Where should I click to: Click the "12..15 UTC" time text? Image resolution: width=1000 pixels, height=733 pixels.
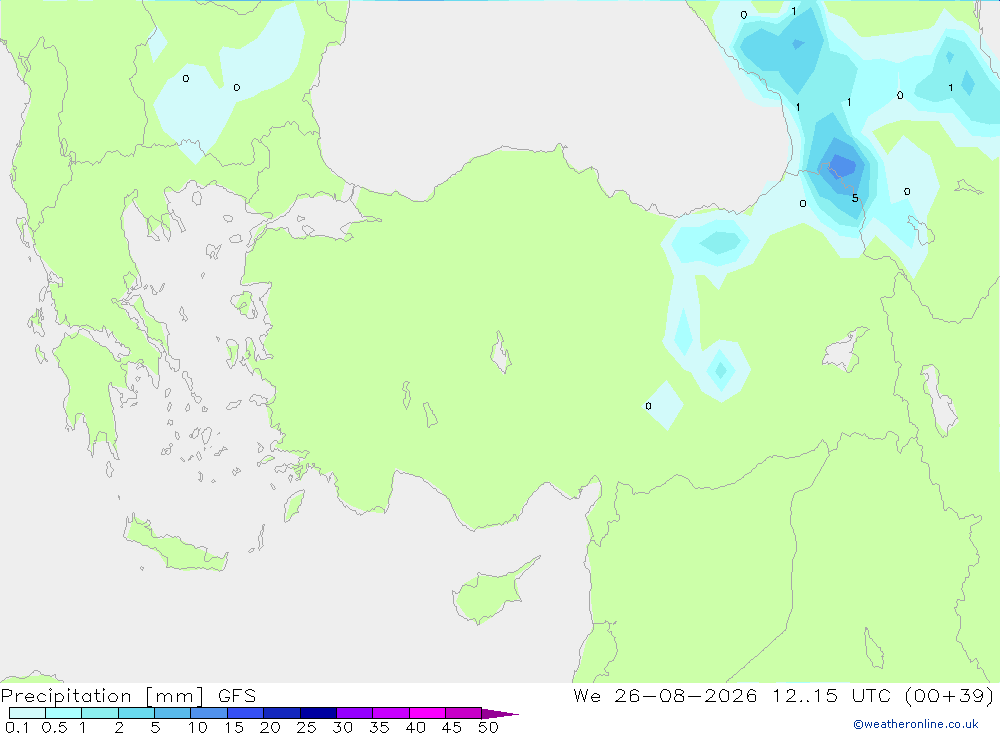coord(831,696)
